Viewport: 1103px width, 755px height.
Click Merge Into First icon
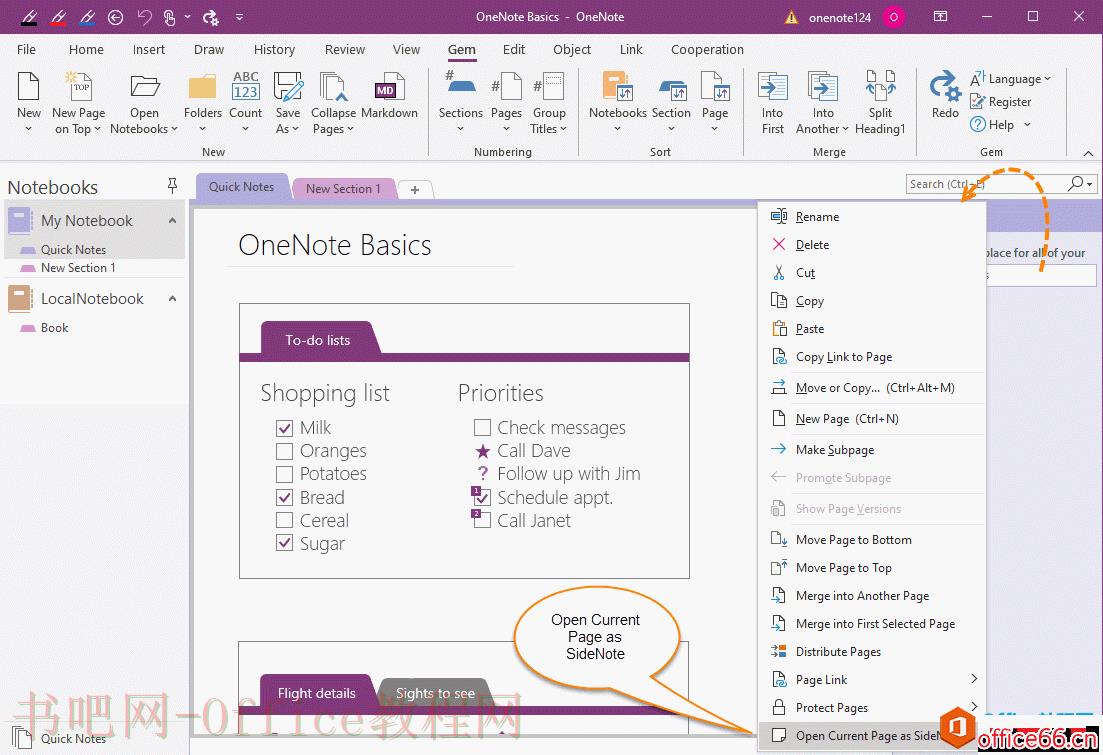pyautogui.click(x=772, y=87)
